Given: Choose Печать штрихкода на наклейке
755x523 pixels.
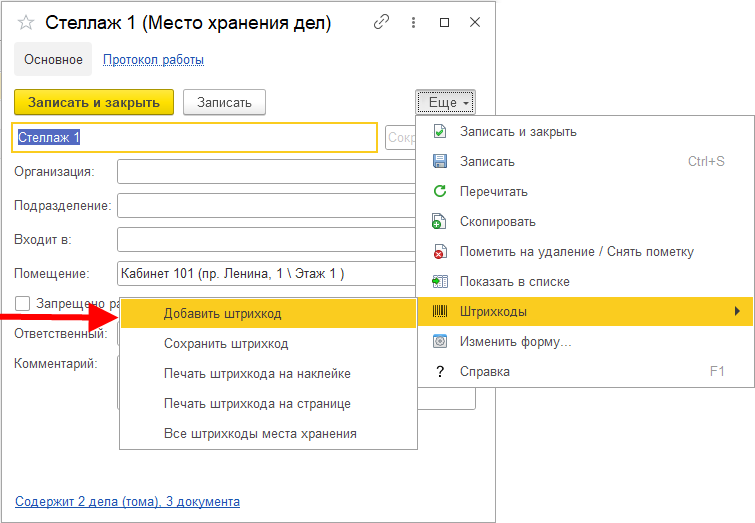Looking at the screenshot, I should click(x=256, y=374).
